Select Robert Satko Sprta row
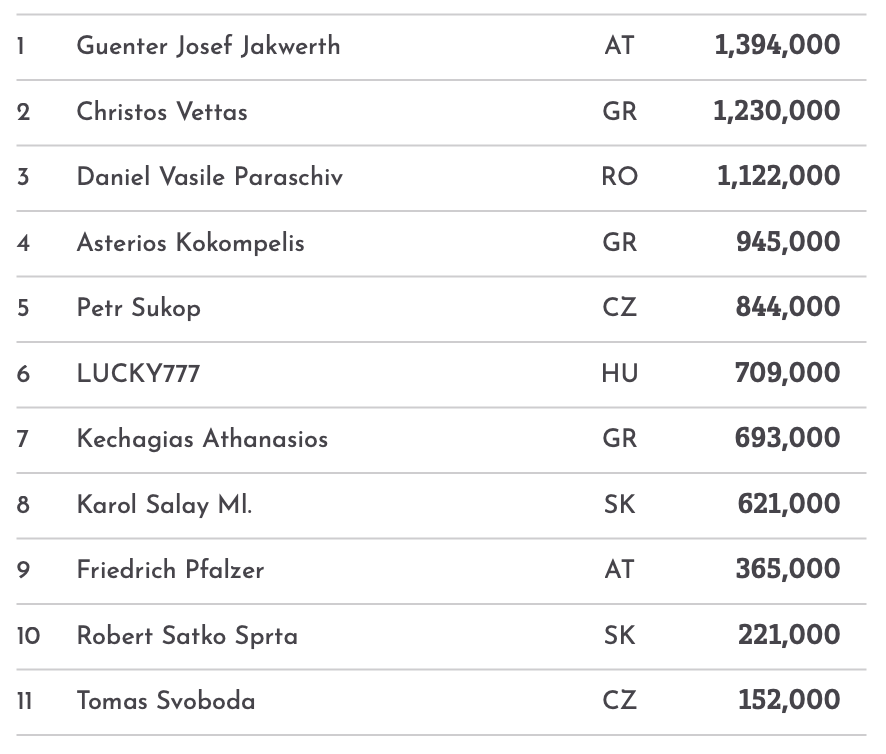This screenshot has height=754, width=886. (x=187, y=636)
